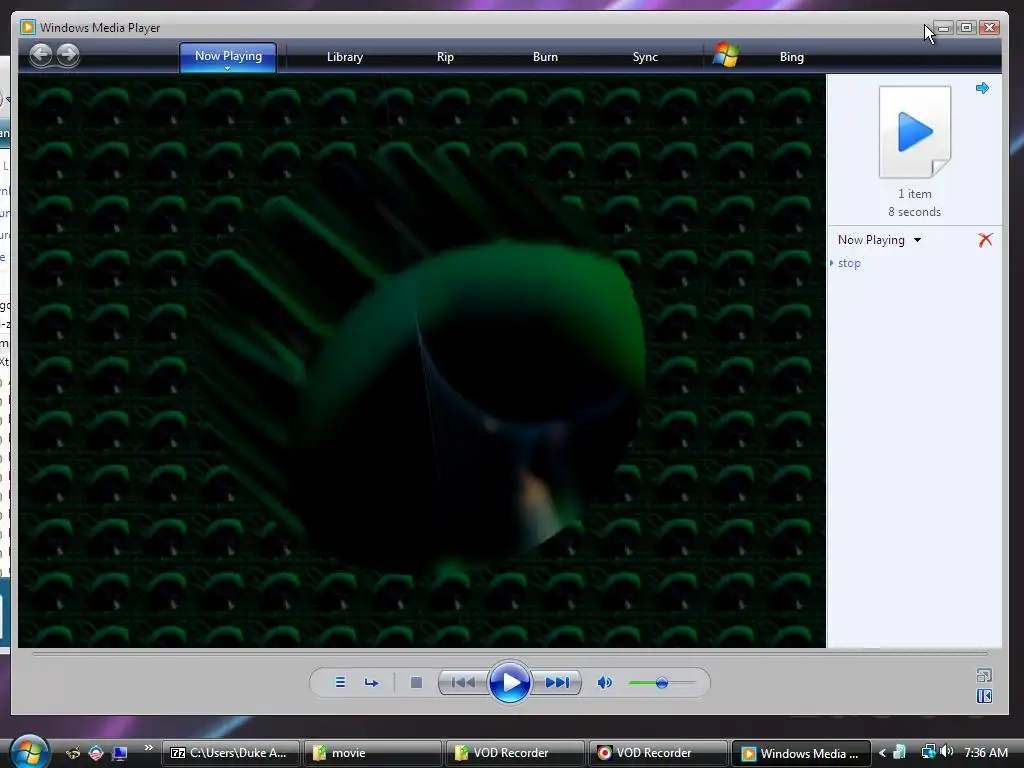Click the network tray icon
This screenshot has width=1024, height=768.
click(928, 752)
